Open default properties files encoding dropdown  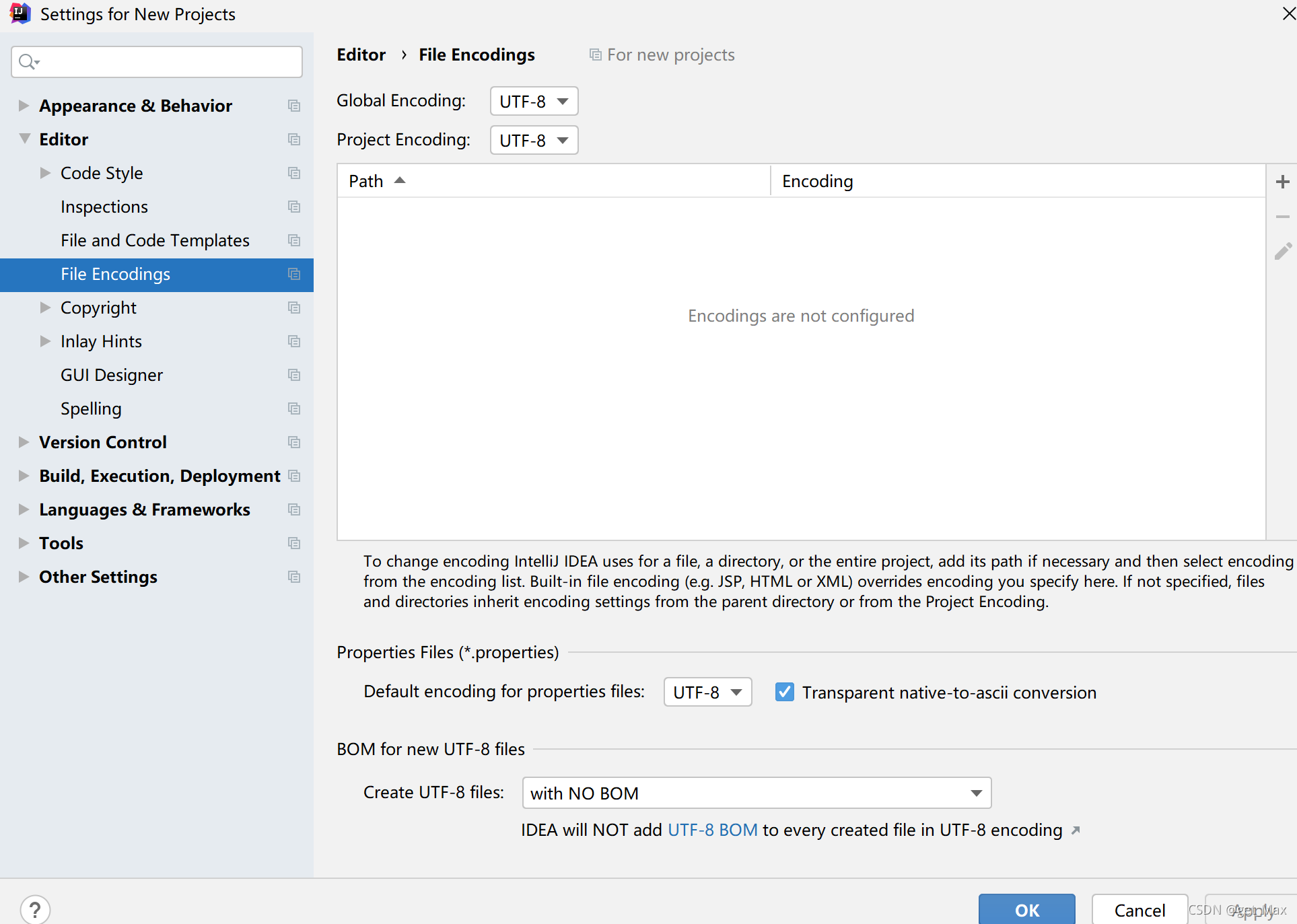pyautogui.click(x=707, y=692)
